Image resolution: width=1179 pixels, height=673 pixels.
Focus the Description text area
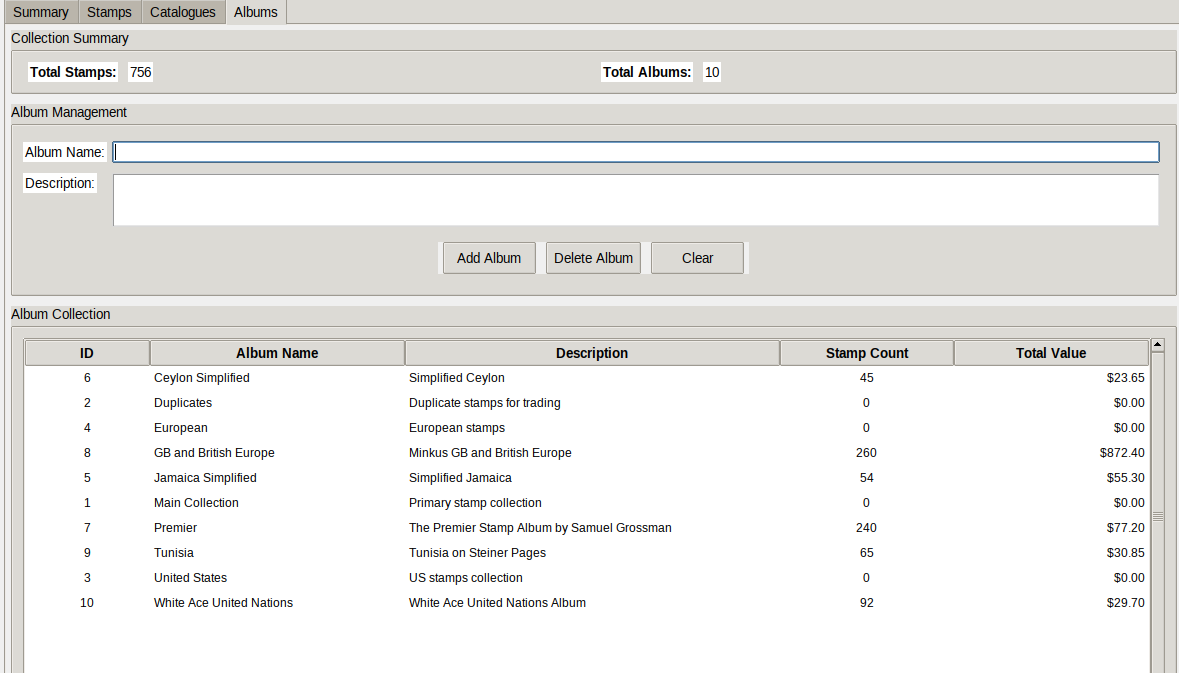(x=635, y=200)
